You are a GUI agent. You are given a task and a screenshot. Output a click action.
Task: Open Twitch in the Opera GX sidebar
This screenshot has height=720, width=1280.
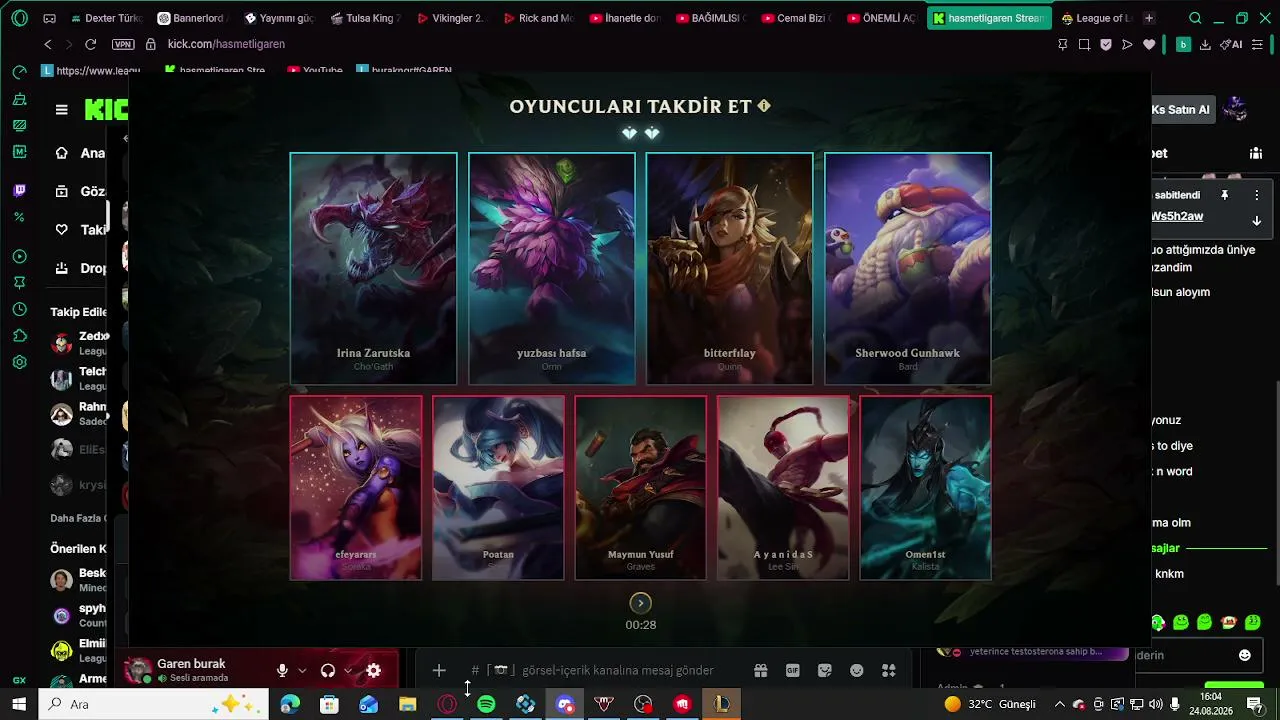[x=19, y=190]
